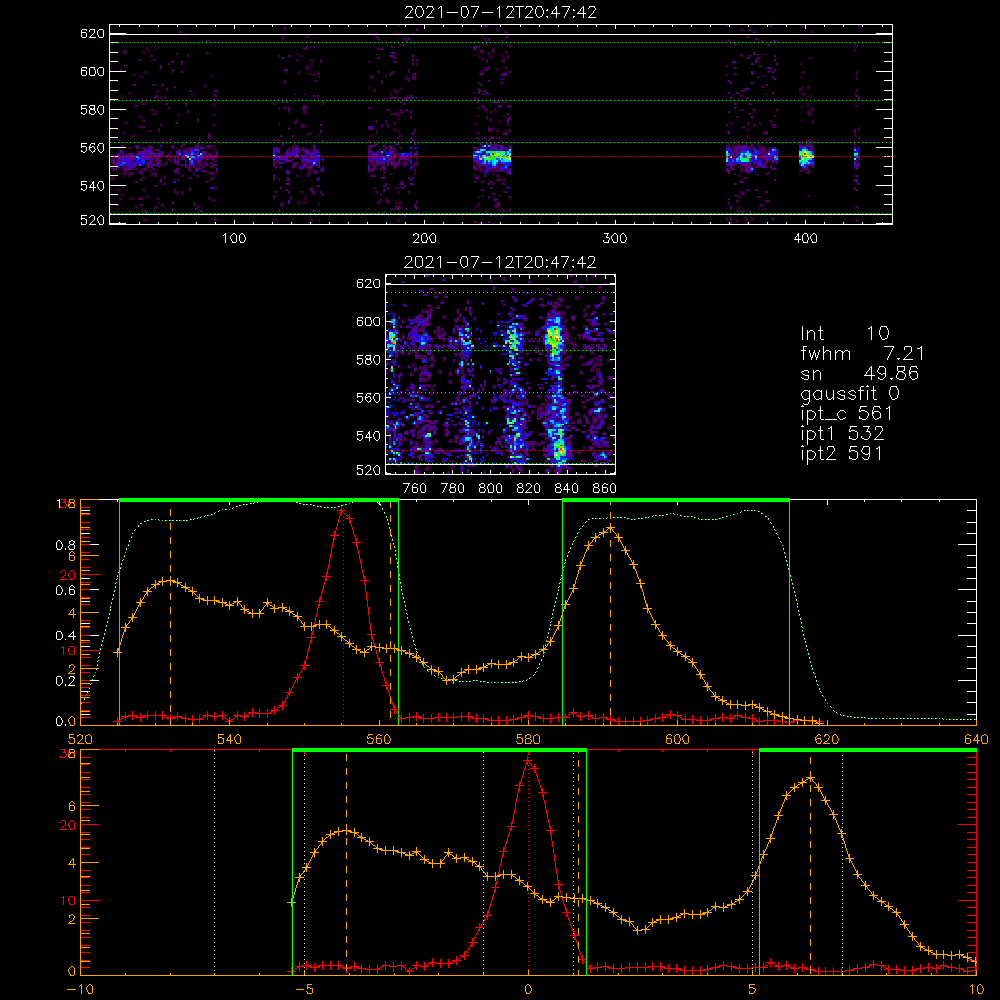Click the x-axis label 600 of third plot
This screenshot has height=1000, width=1000.
click(677, 739)
